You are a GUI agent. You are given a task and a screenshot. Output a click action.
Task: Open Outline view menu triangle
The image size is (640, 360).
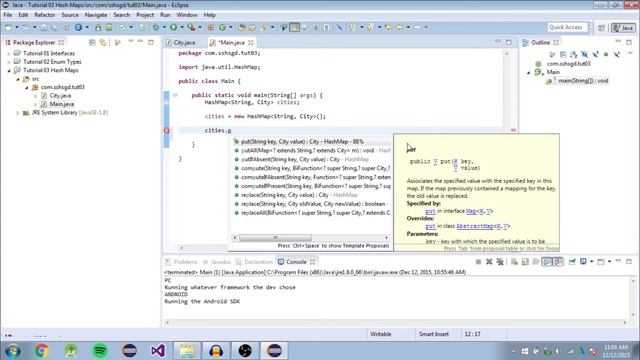[x=630, y=53]
